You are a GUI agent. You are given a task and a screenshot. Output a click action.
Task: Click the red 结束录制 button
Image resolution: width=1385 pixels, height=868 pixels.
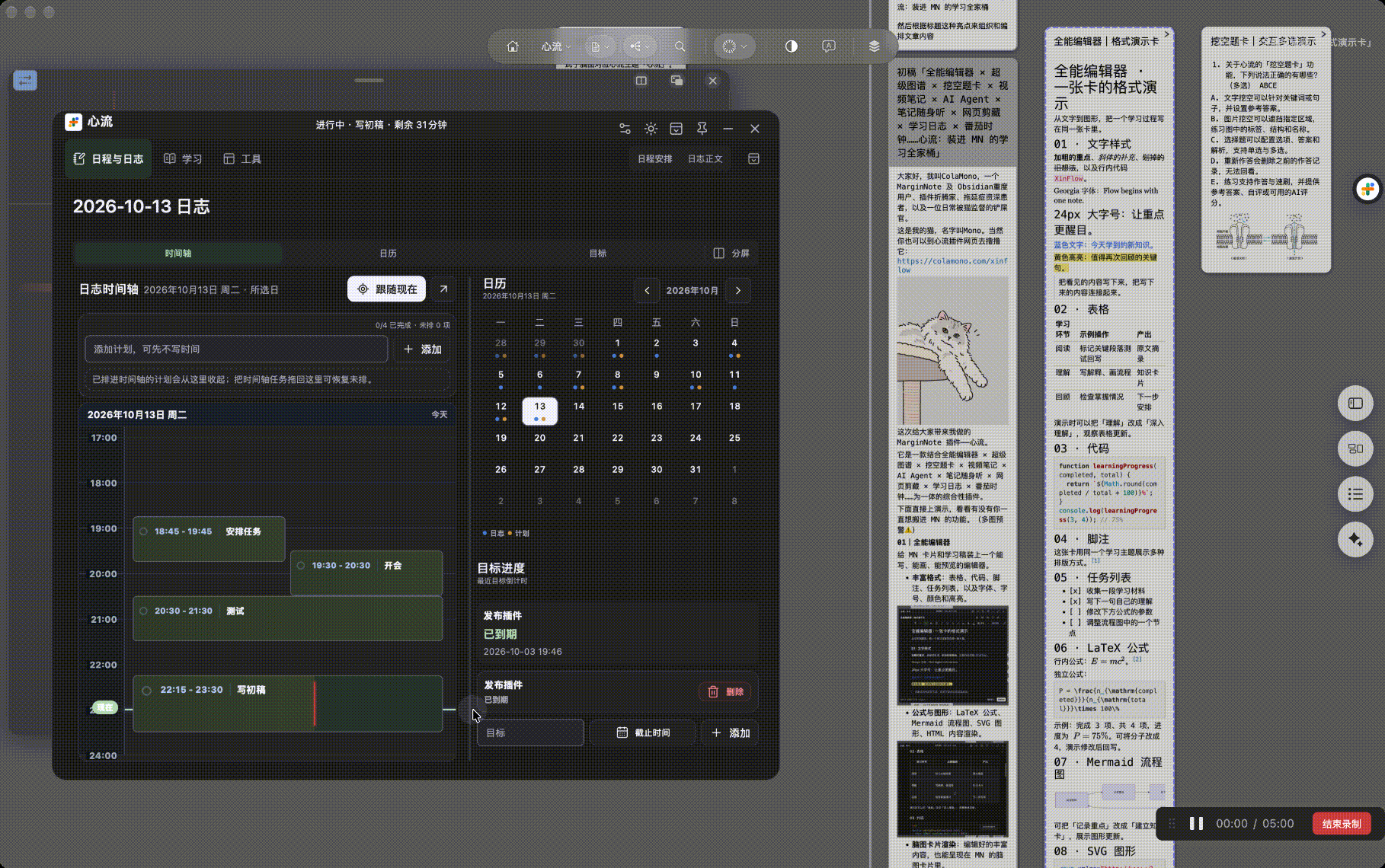pyautogui.click(x=1342, y=824)
